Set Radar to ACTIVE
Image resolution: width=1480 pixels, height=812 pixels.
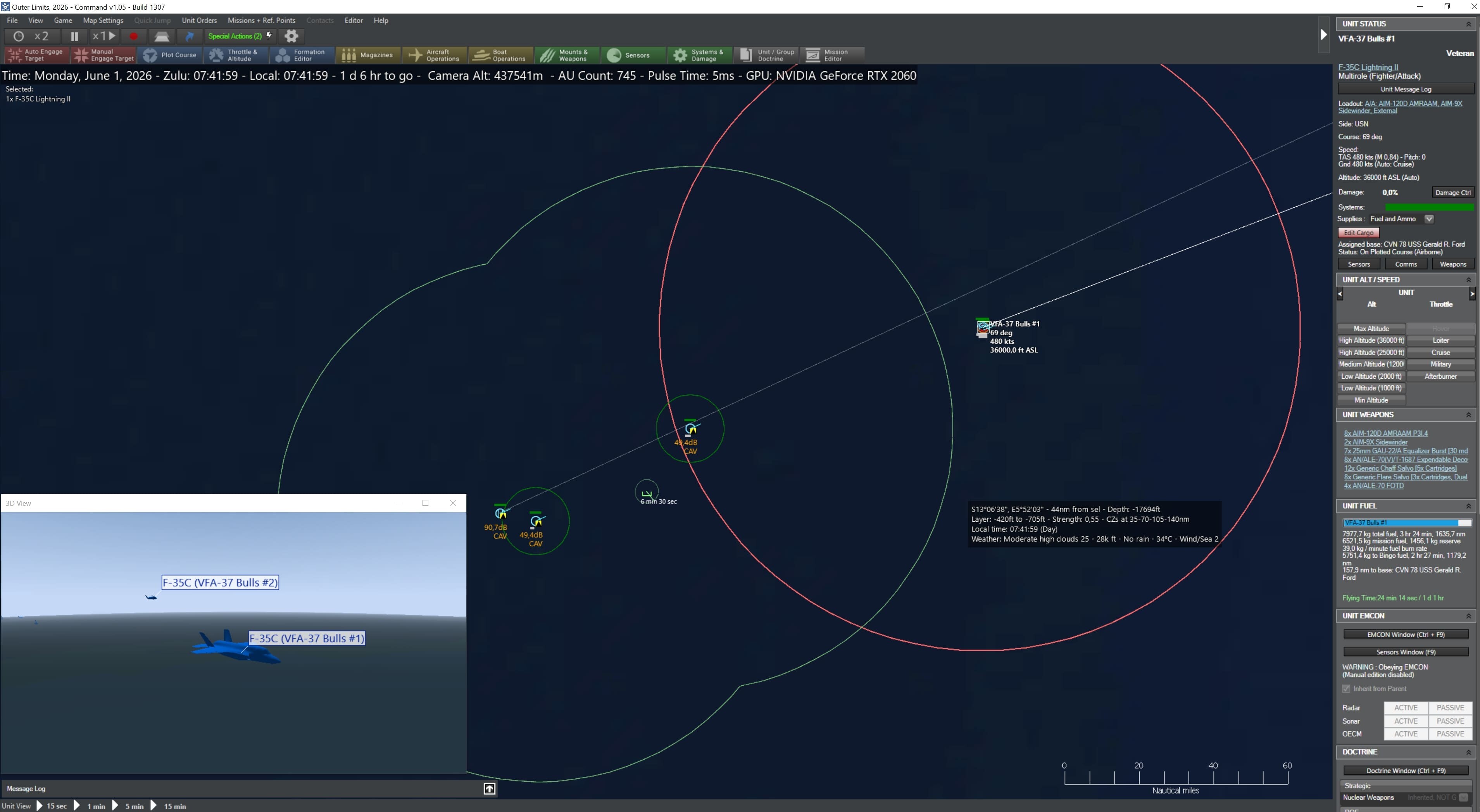tap(1406, 707)
